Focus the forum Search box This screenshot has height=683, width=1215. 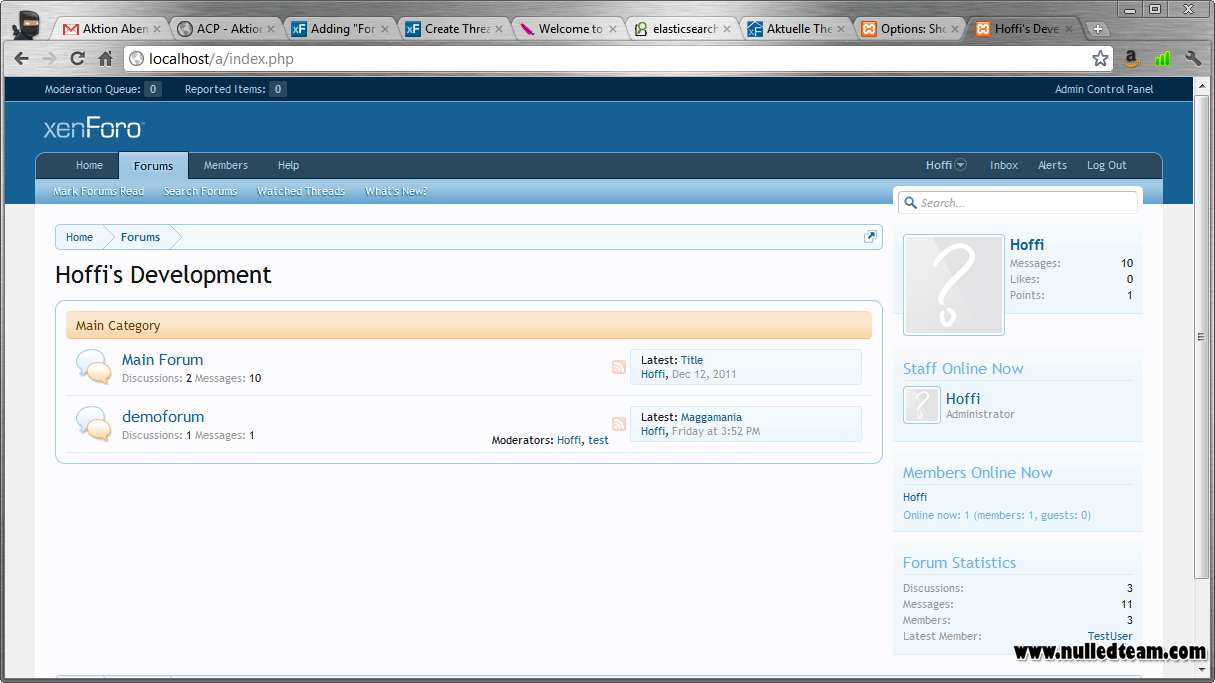1018,203
